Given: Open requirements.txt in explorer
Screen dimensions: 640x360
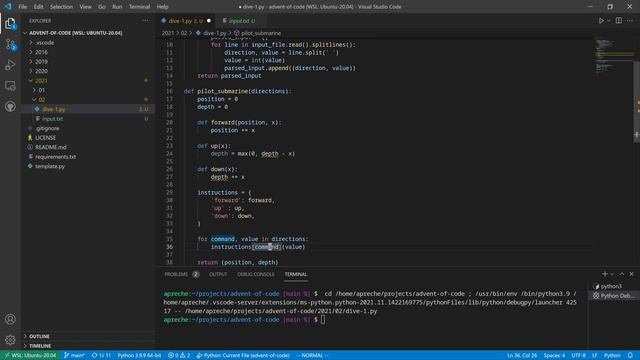Looking at the screenshot, I should (88, 157).
